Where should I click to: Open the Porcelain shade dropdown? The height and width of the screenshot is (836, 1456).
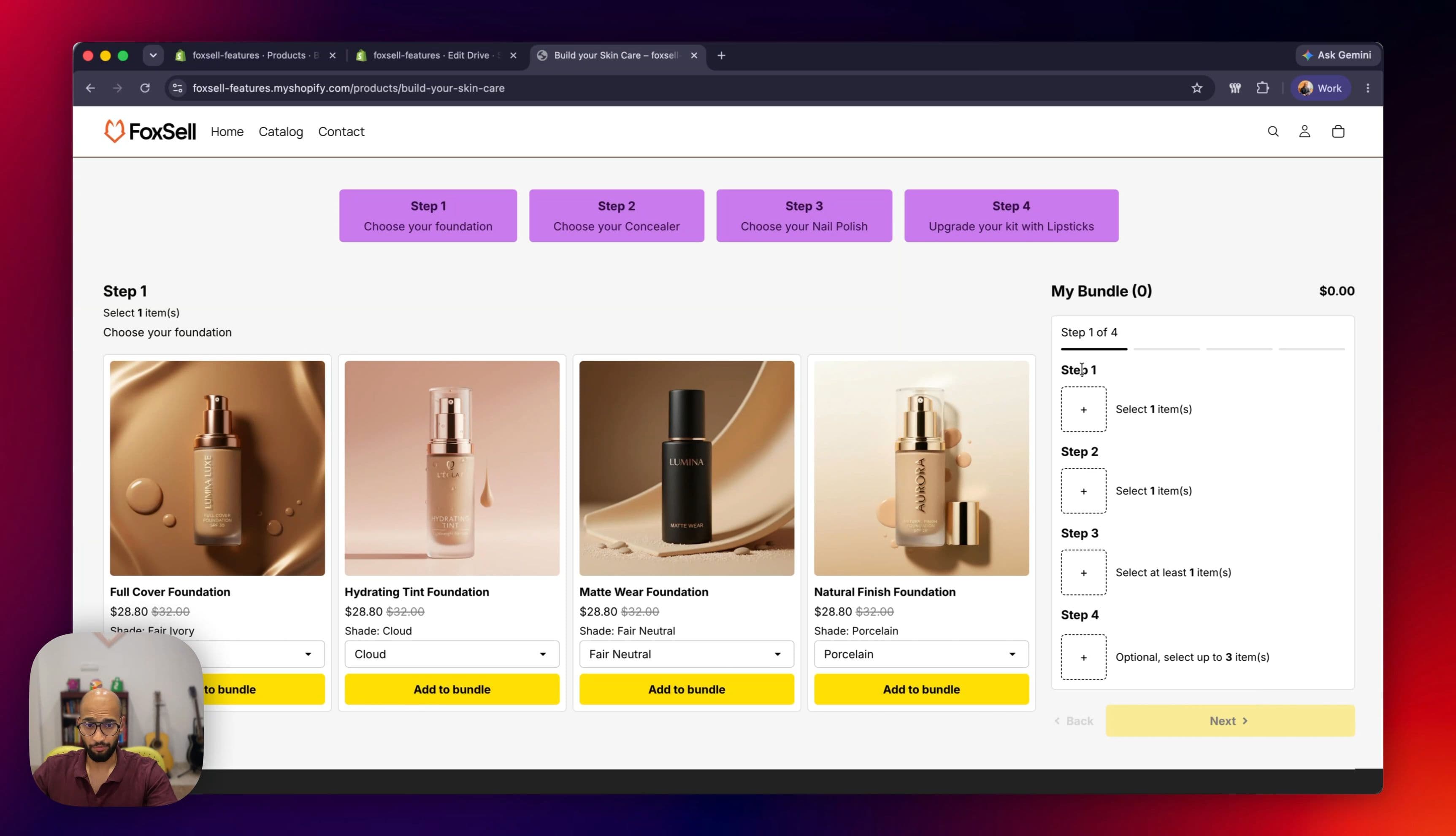pyautogui.click(x=921, y=654)
